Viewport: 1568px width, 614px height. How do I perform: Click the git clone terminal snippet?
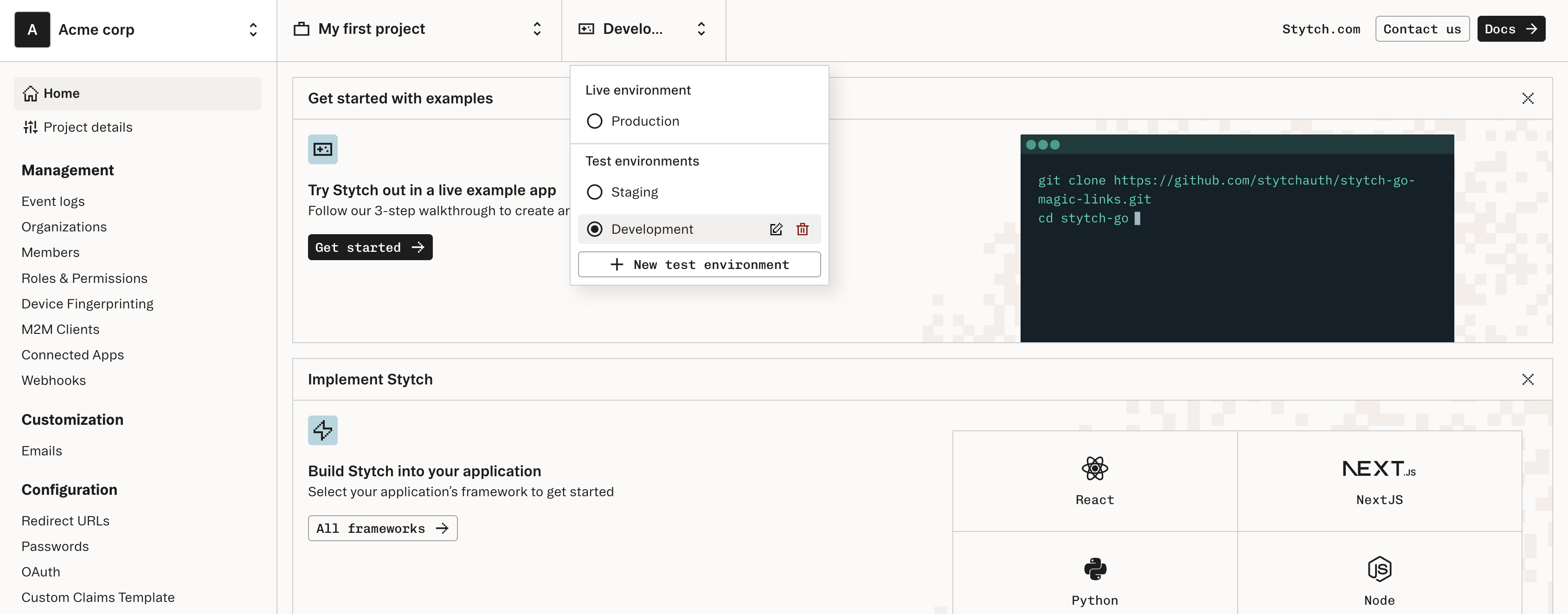(x=1226, y=199)
